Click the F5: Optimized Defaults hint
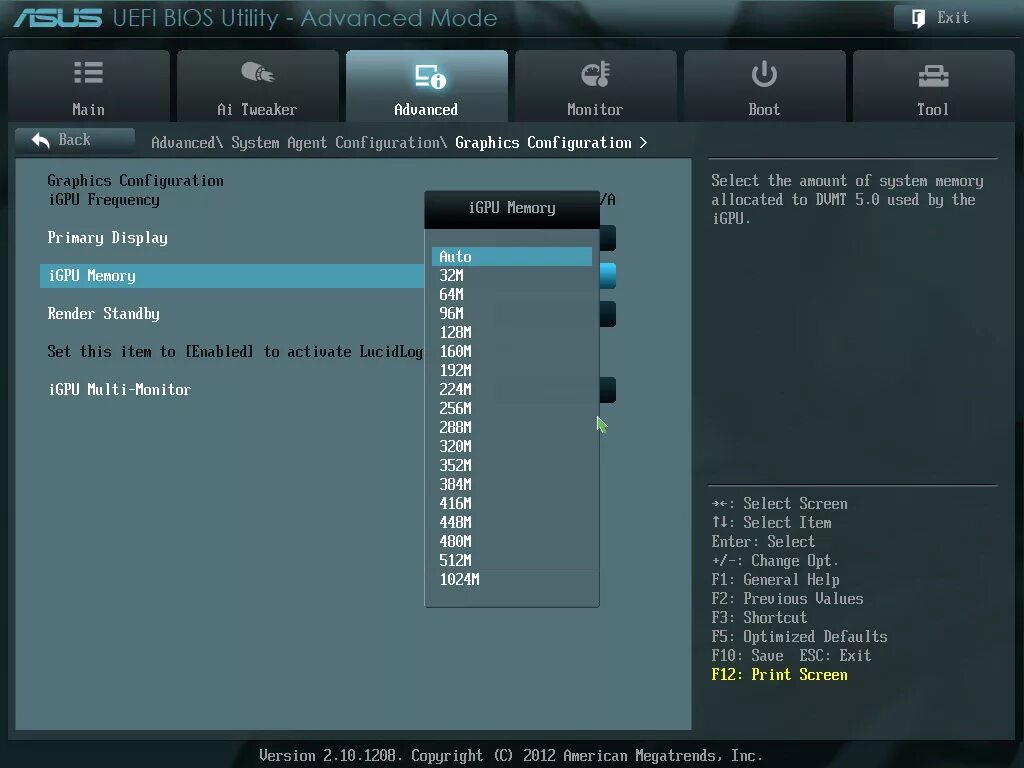The width and height of the screenshot is (1024, 768). pos(799,637)
